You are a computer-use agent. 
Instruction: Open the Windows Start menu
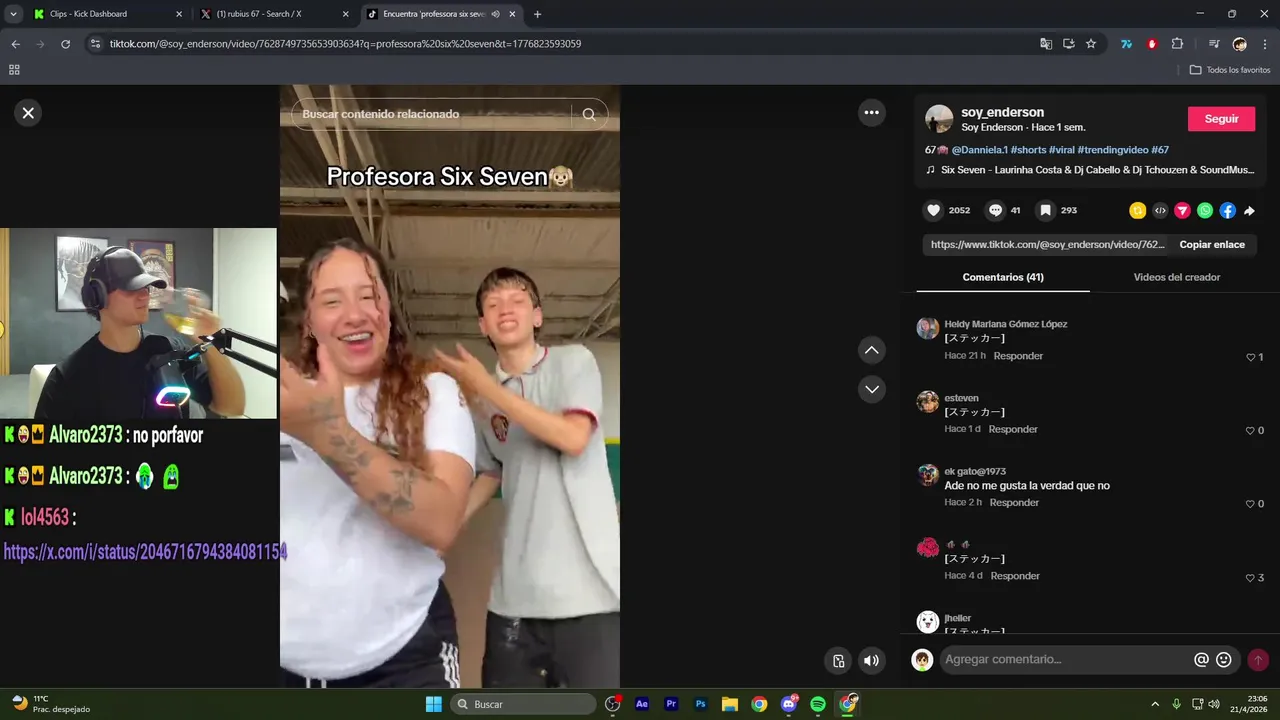coord(434,704)
